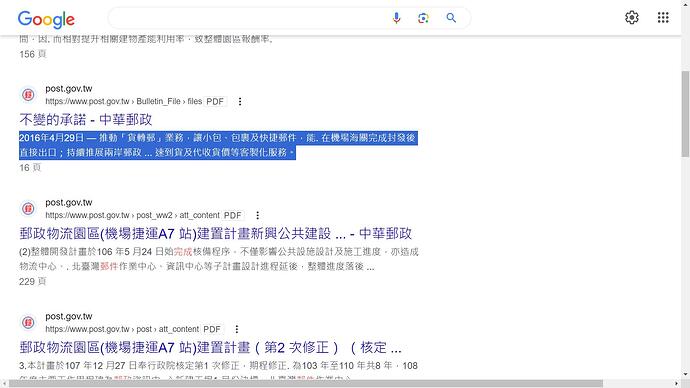Click snippet text starting (2)整體開發計畫於106
The height and width of the screenshot is (388, 690).
tap(219, 259)
